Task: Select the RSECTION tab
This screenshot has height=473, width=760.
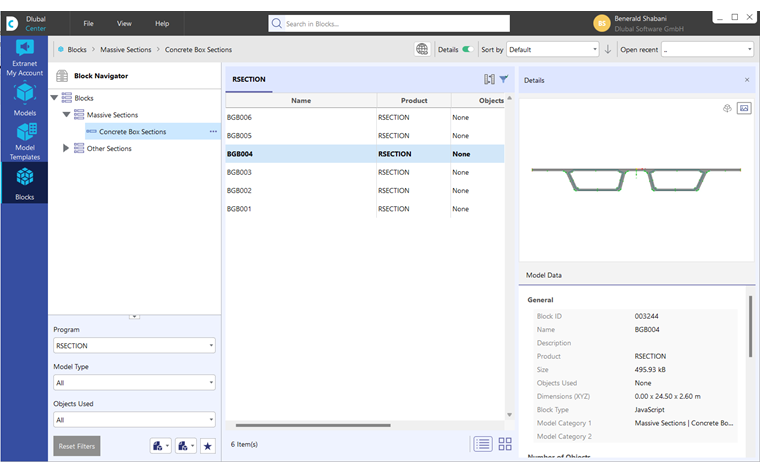Action: point(249,79)
